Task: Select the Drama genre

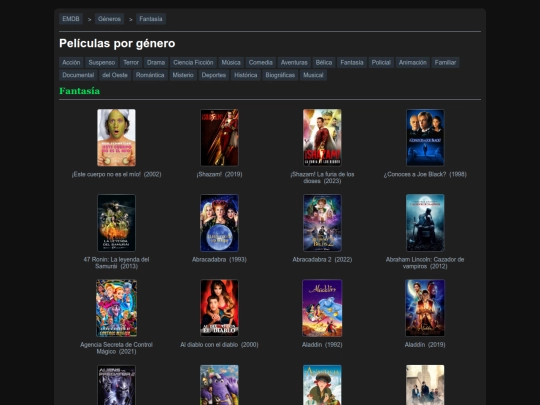Action: [156, 63]
